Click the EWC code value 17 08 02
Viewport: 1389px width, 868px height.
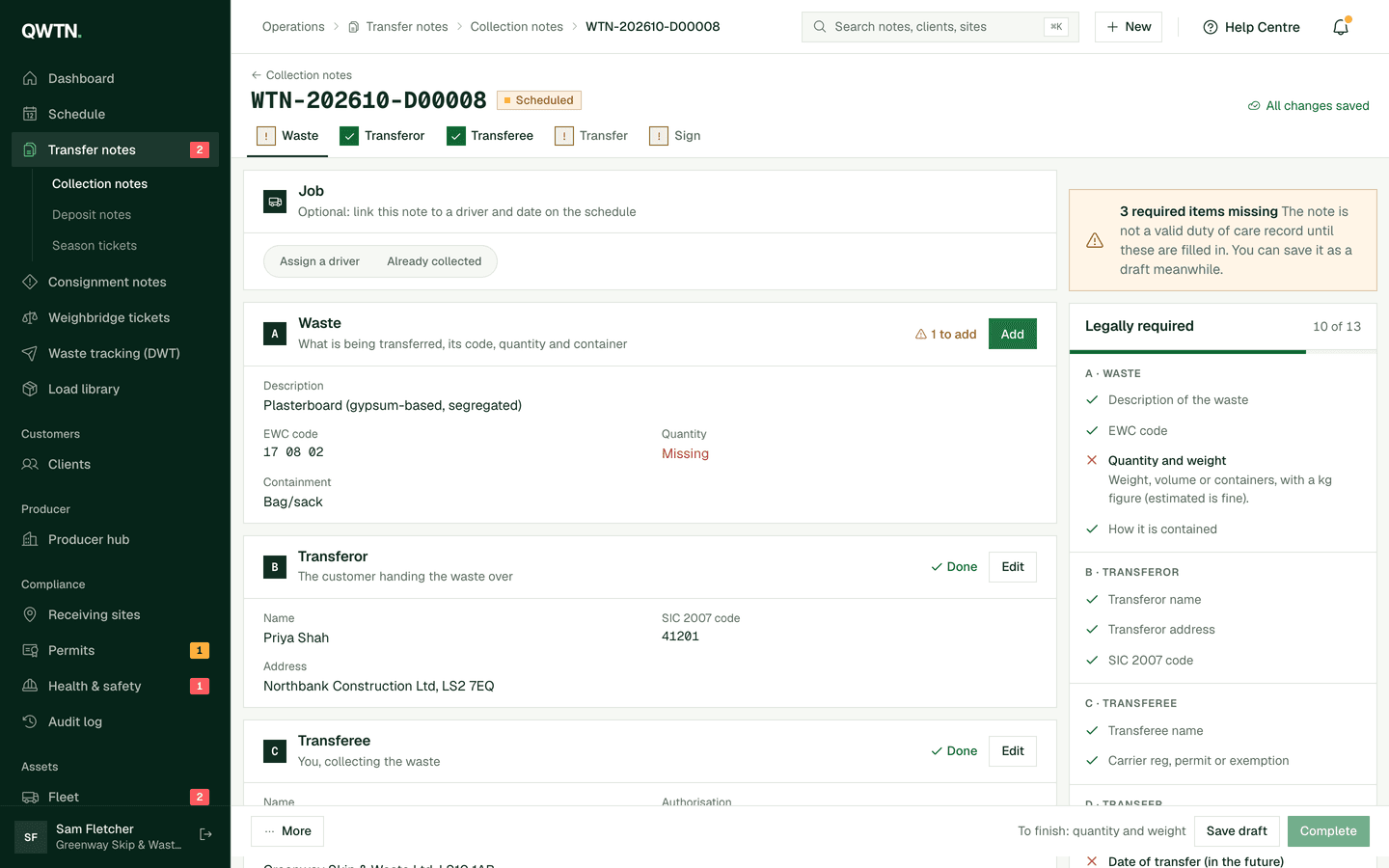293,452
